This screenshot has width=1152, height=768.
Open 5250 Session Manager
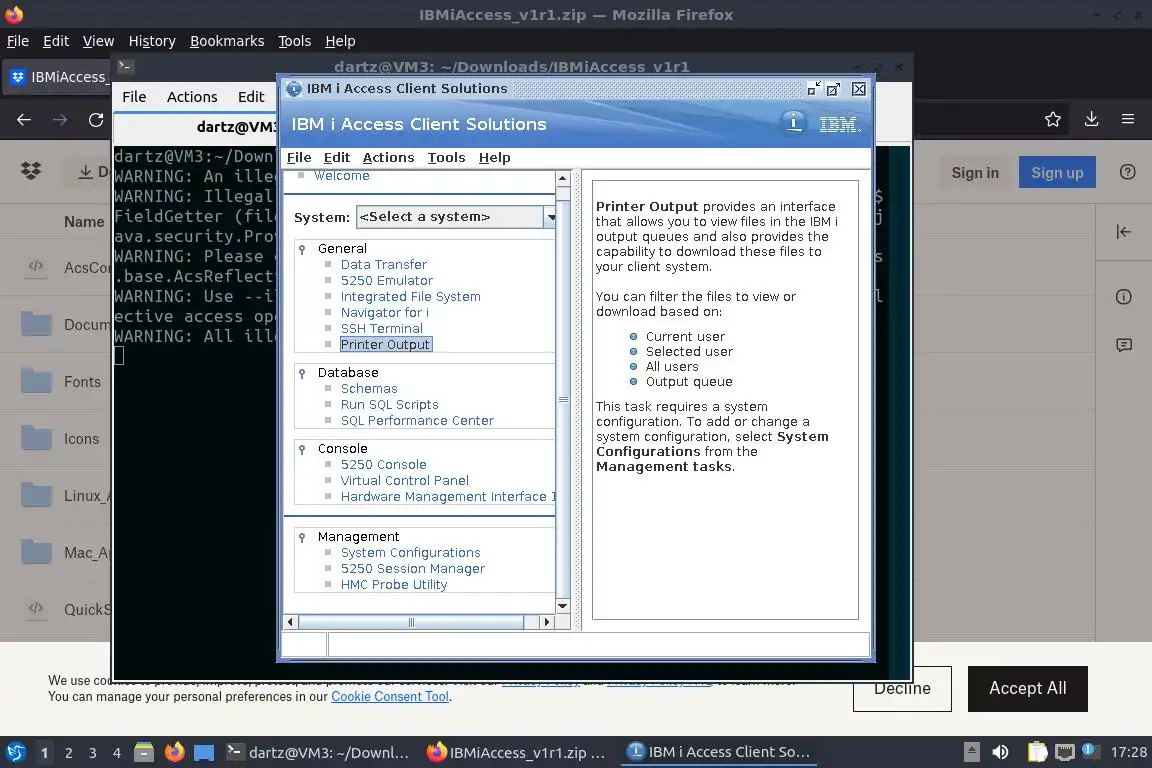click(x=412, y=569)
